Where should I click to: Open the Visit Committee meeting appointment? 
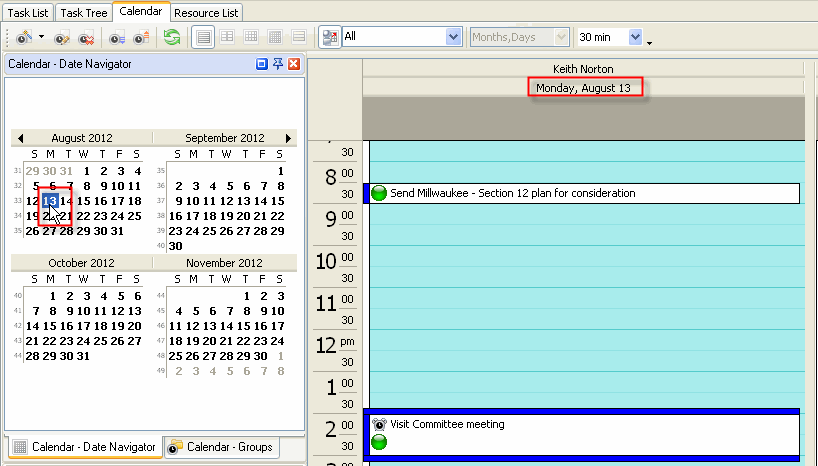(x=447, y=424)
